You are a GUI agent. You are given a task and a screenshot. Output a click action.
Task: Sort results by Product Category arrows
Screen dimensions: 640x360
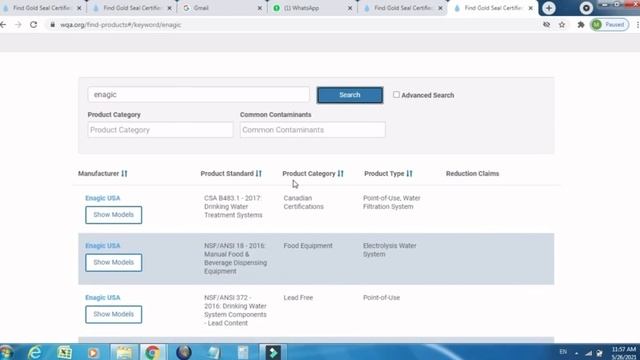coord(340,173)
